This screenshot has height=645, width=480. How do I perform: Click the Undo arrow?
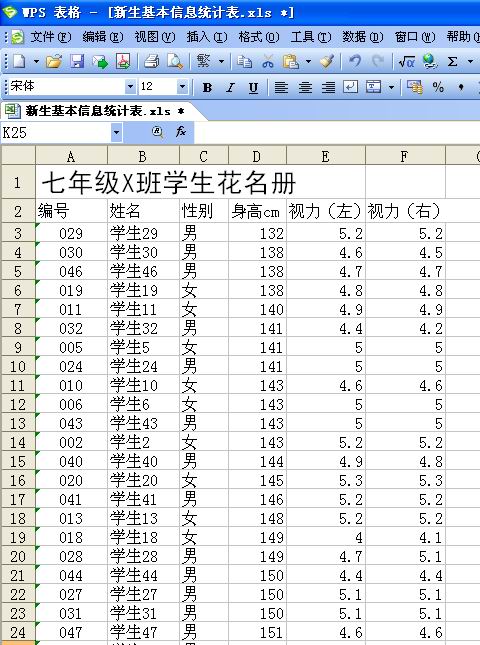coord(355,62)
